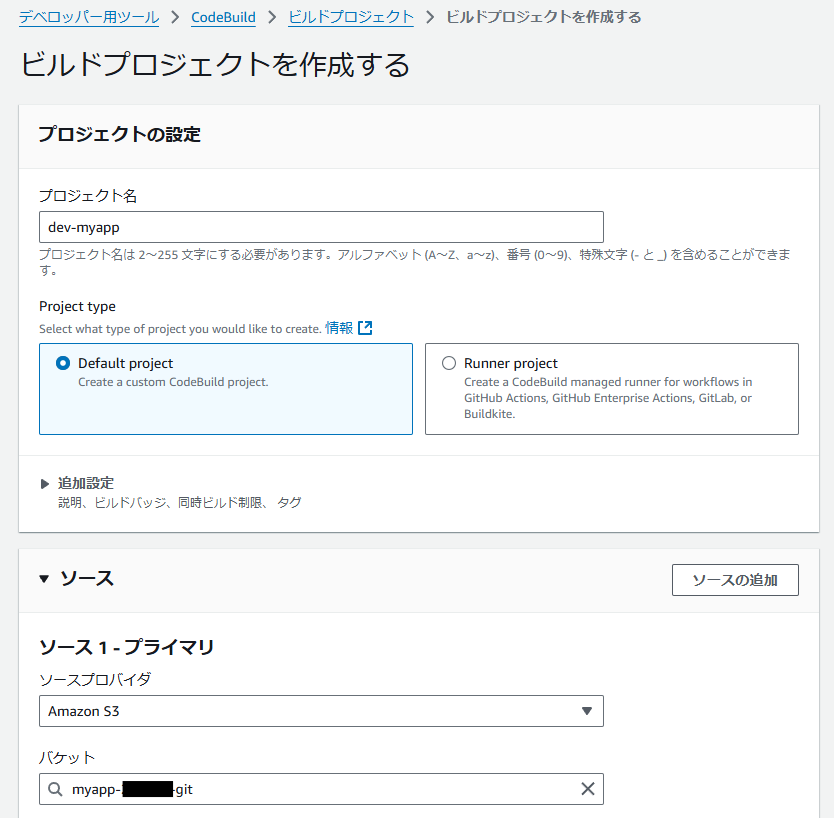Click the last breadcrumb ビルドプロジェクトを作成する
This screenshot has width=834, height=818.
pyautogui.click(x=544, y=17)
